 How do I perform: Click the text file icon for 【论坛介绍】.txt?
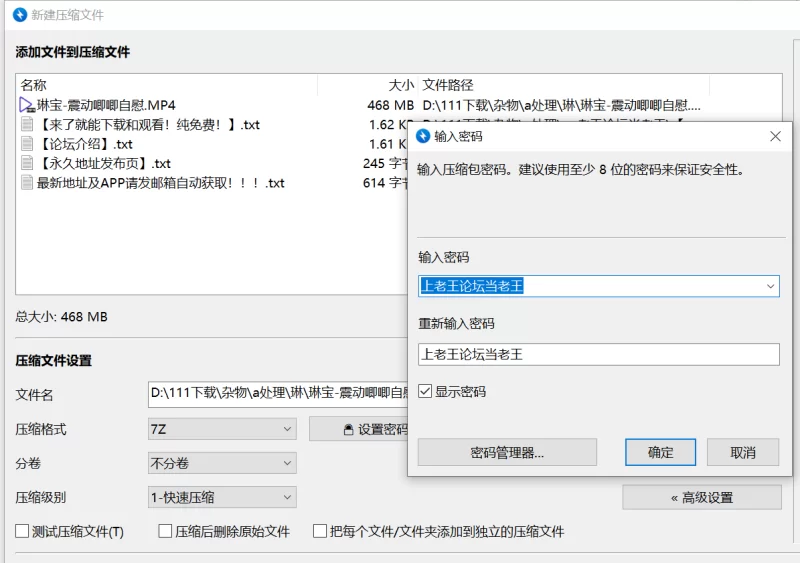coord(27,144)
